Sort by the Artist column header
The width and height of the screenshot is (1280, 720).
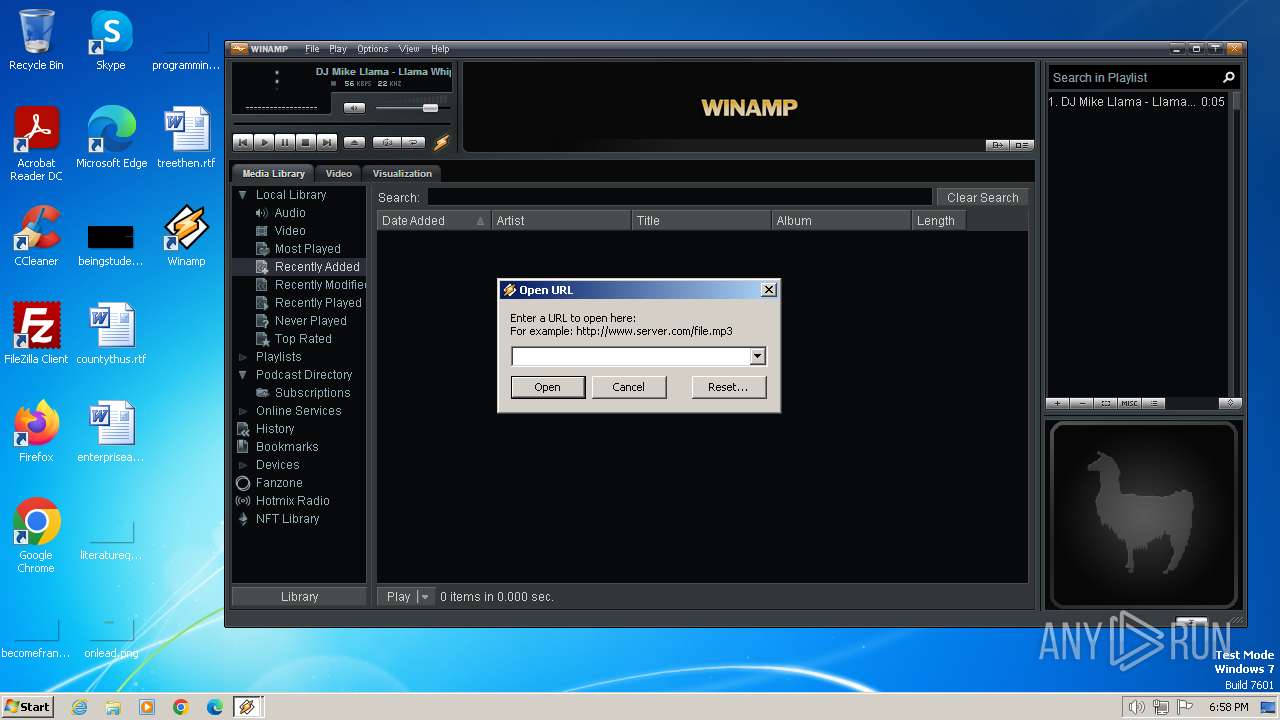561,221
